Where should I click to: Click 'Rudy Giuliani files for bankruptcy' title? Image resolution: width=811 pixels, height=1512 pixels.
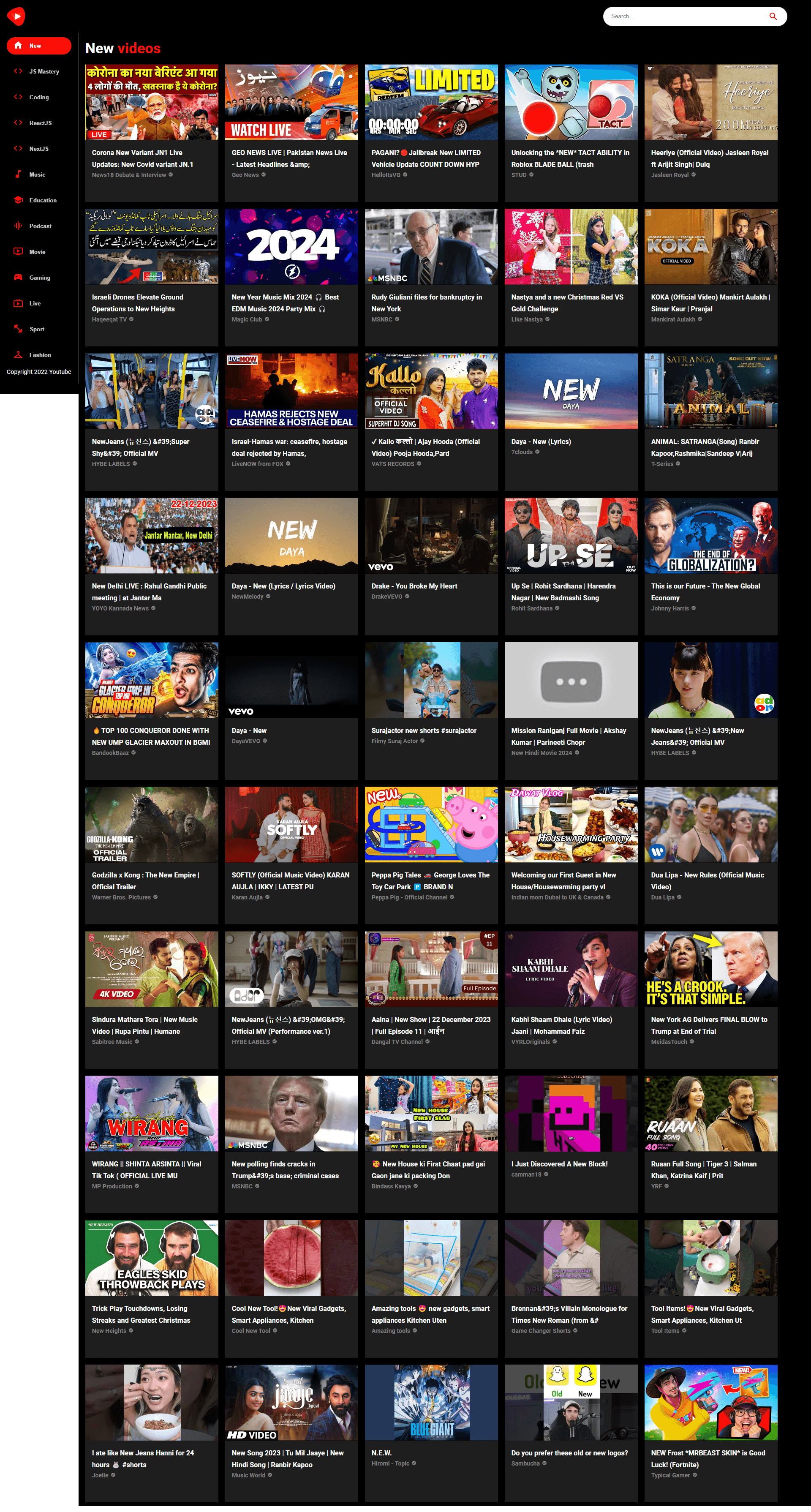click(427, 303)
